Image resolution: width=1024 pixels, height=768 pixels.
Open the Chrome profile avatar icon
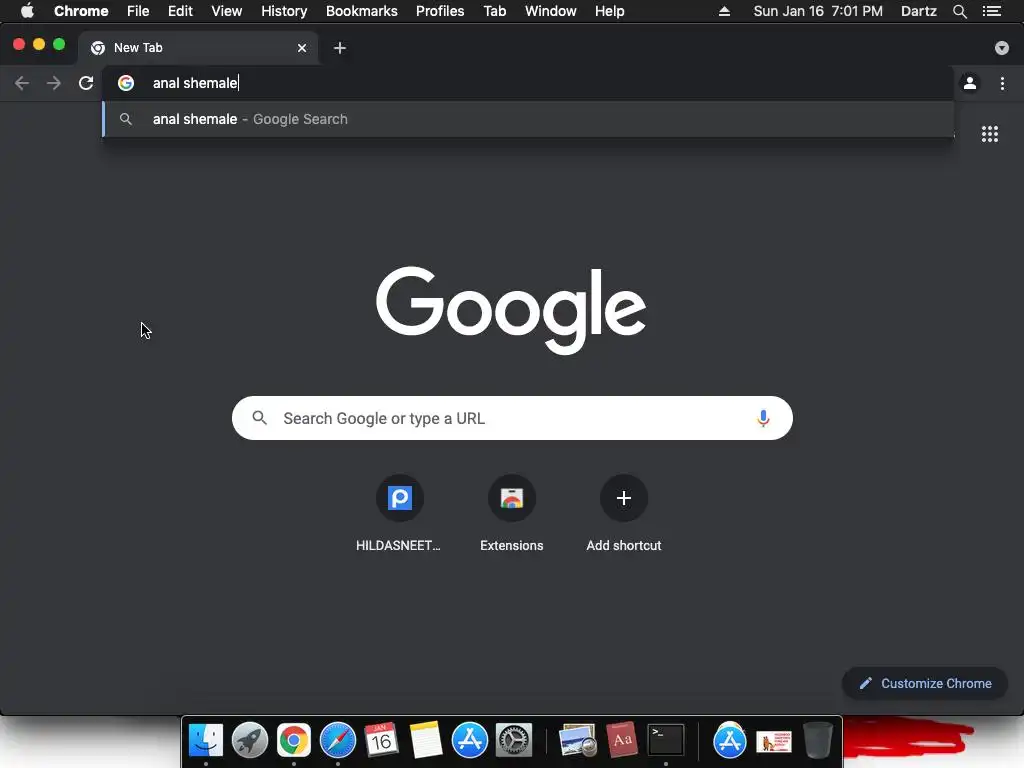coord(970,83)
